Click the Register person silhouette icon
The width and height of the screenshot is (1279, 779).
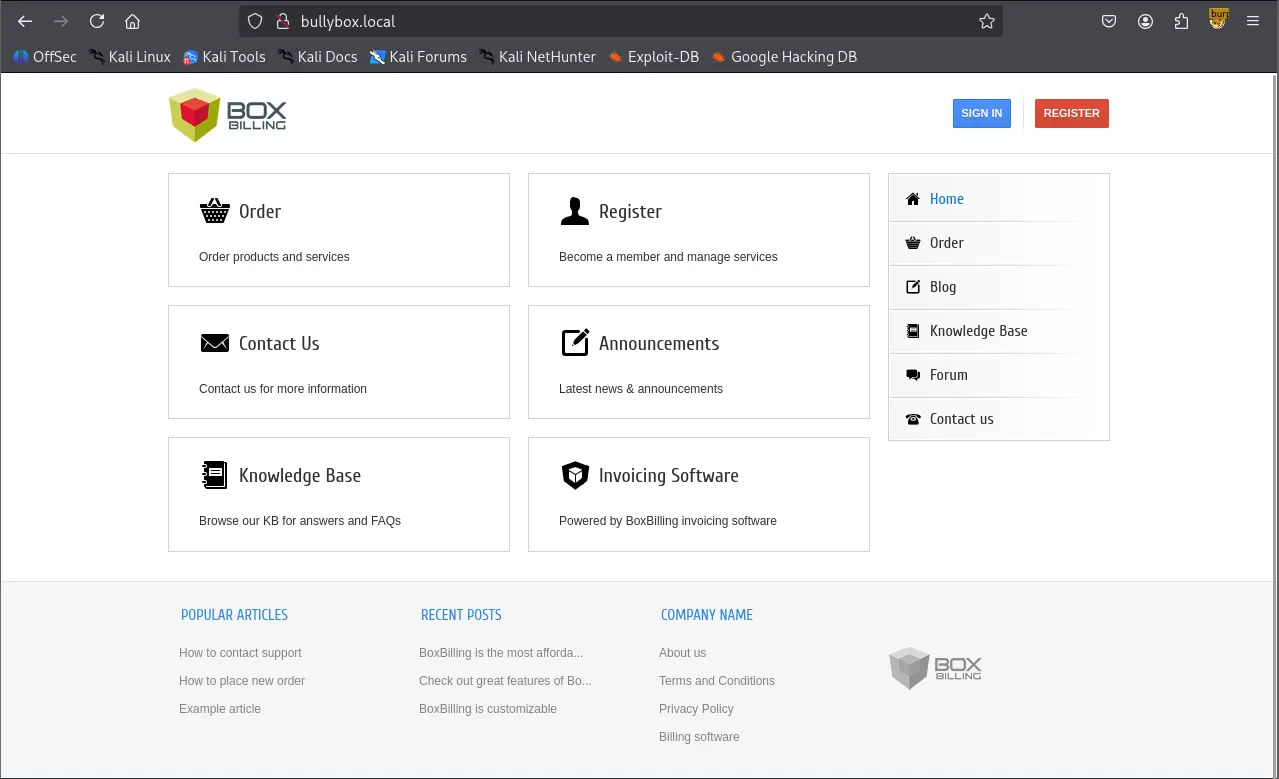574,212
